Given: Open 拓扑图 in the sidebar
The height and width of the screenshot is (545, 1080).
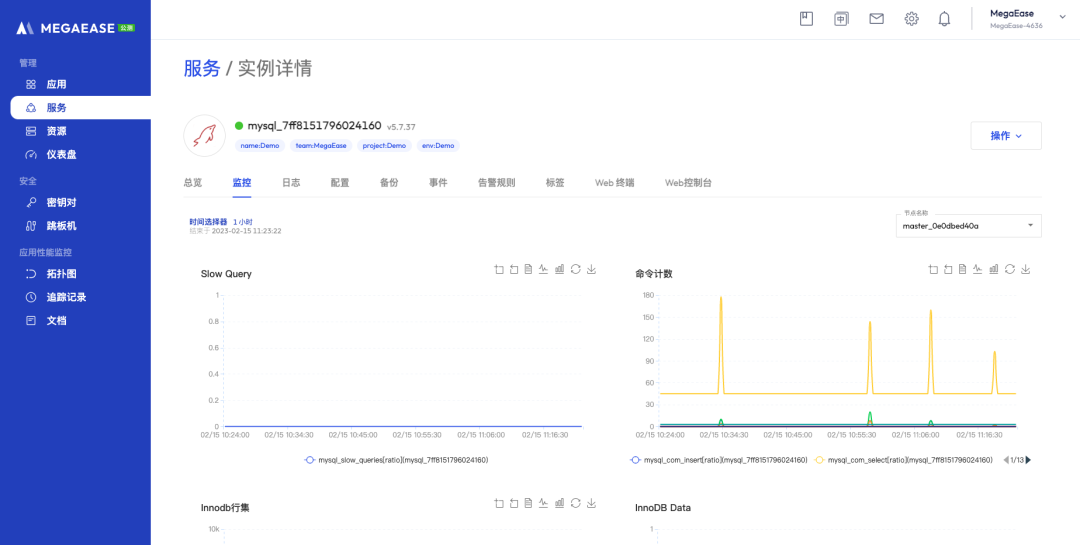Looking at the screenshot, I should tap(62, 273).
